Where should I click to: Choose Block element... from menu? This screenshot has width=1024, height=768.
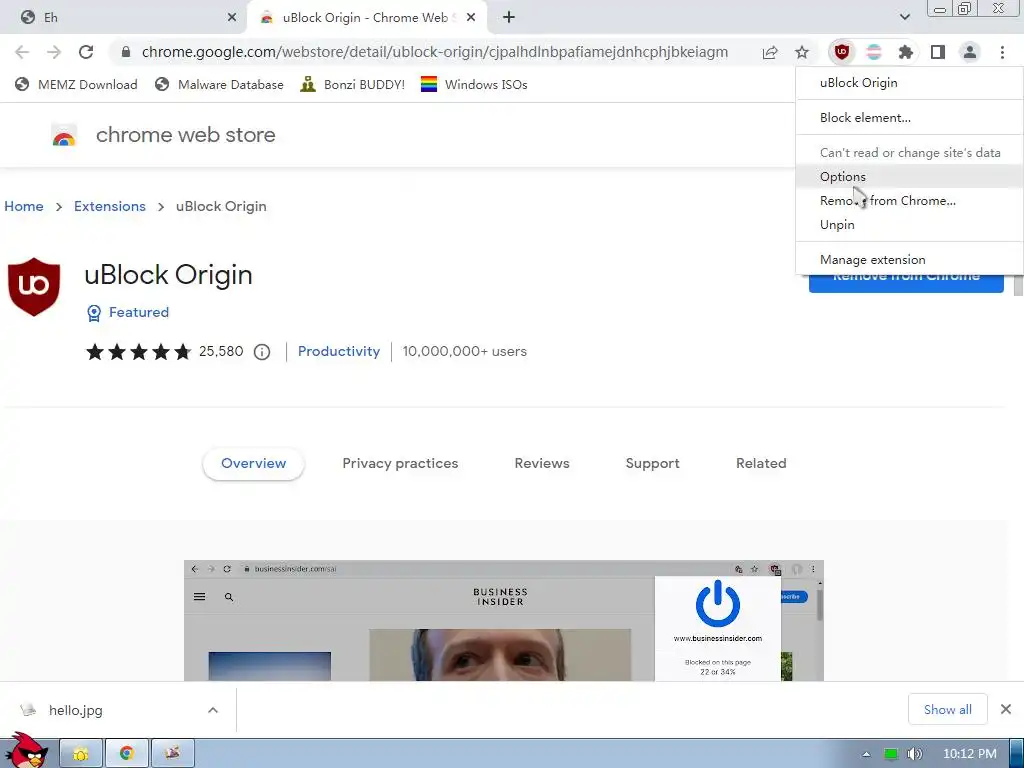(x=909, y=118)
